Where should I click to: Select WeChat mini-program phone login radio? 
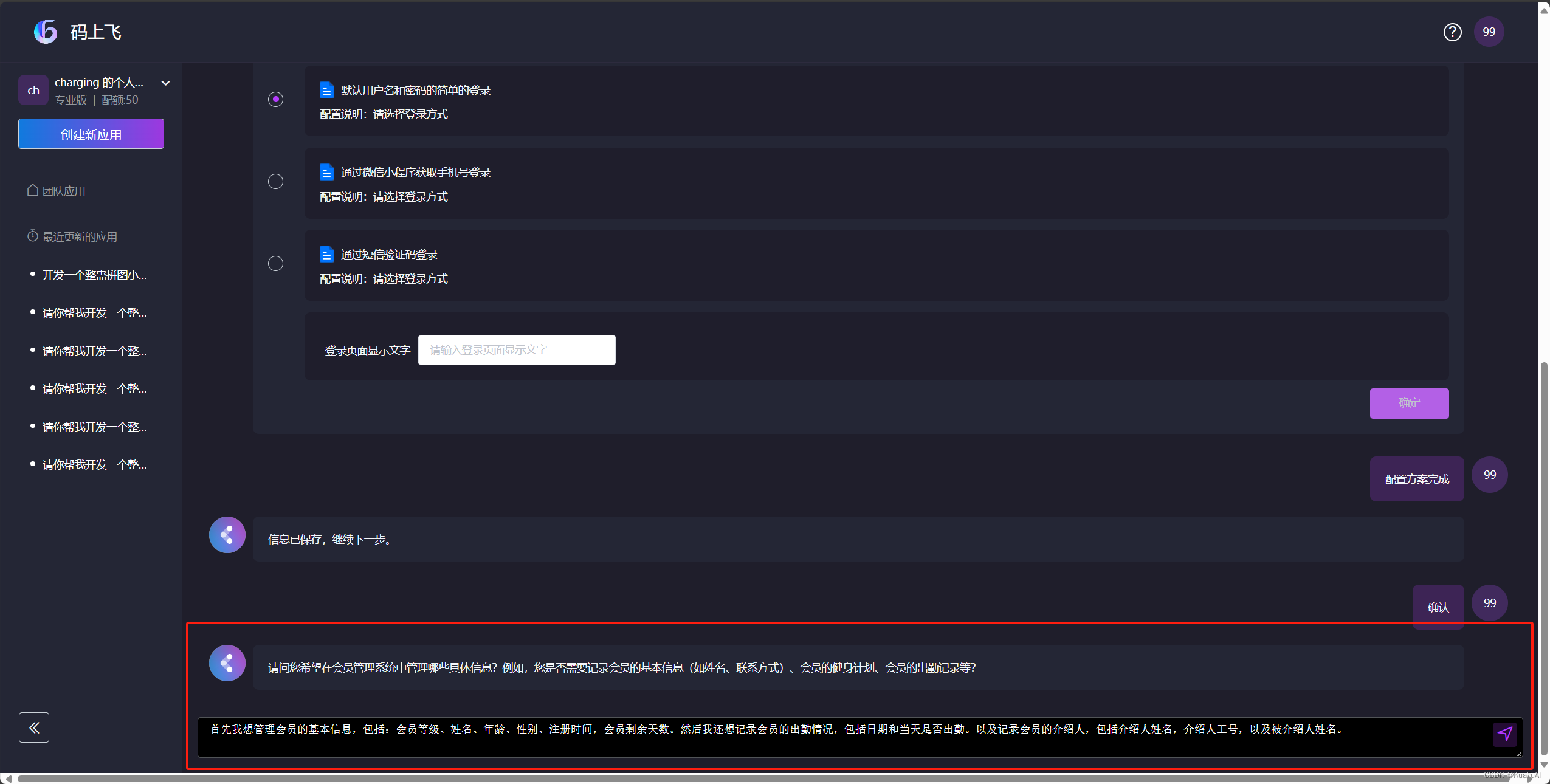275,181
